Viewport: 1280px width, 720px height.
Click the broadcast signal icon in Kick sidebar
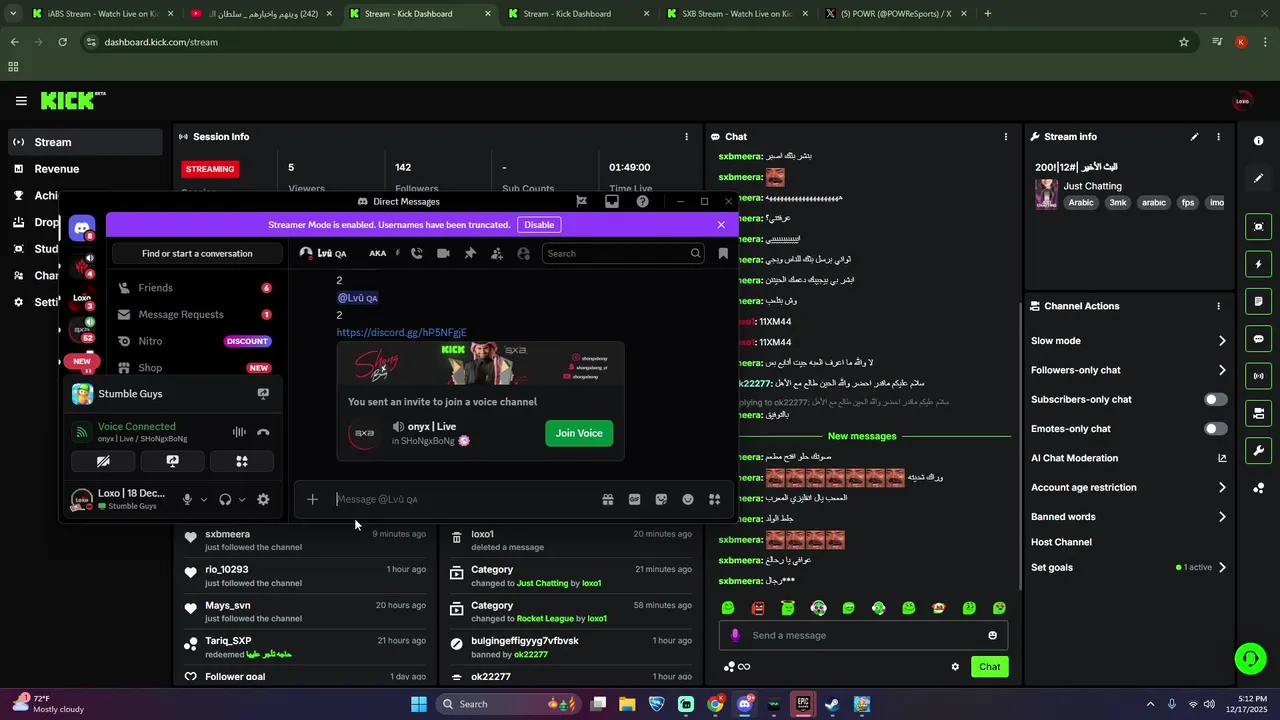tap(1258, 376)
